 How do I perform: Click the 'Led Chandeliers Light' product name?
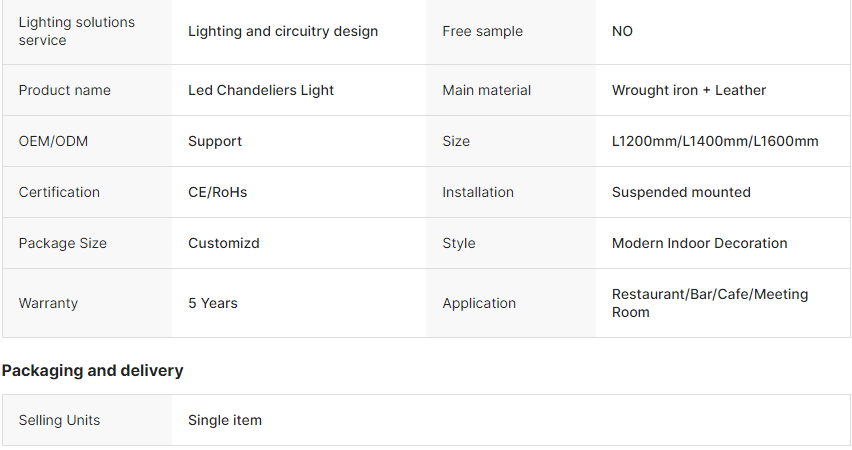pos(261,90)
